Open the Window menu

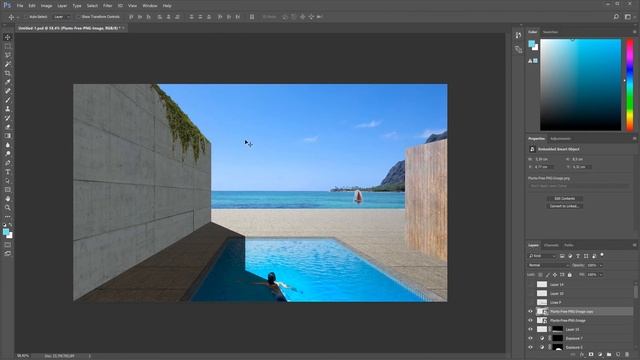[150, 6]
